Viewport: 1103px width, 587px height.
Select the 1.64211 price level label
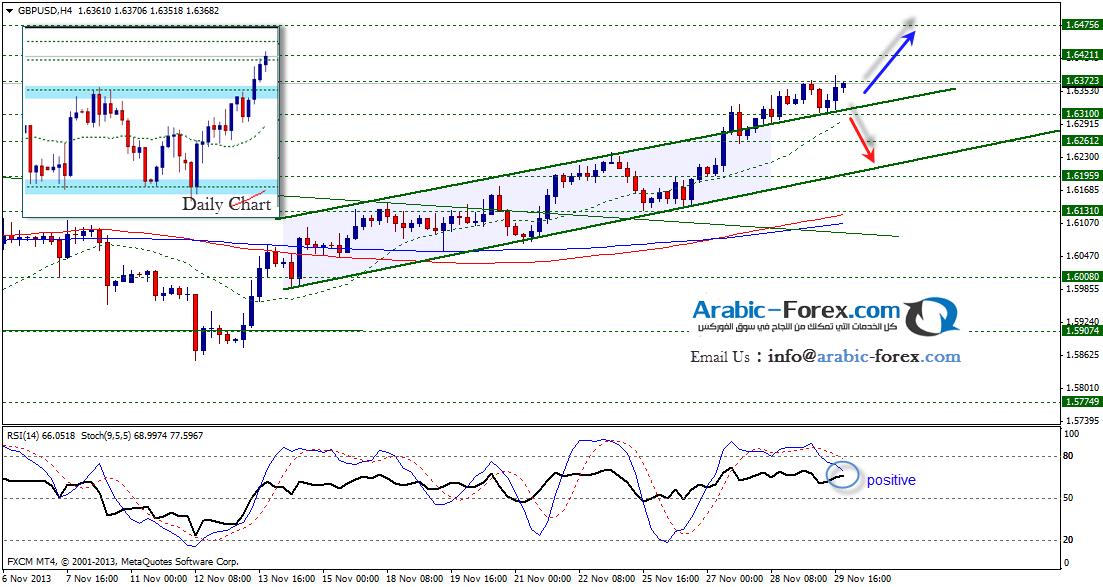coord(1082,54)
